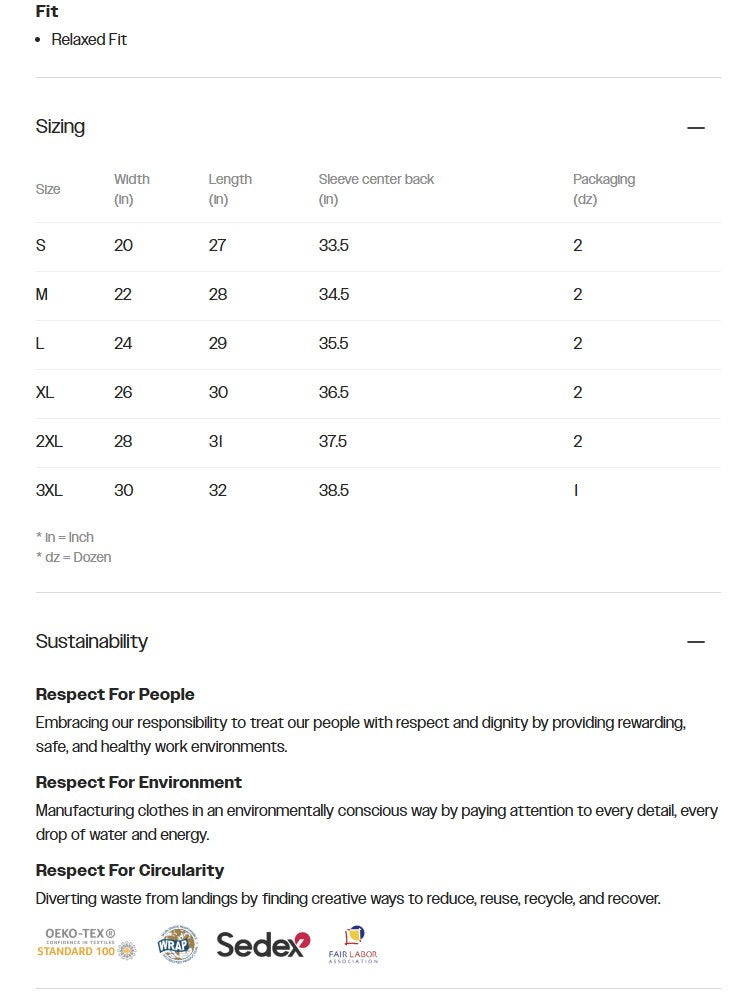Click the Sleeve center back column header
The image size is (739, 995).
[376, 180]
